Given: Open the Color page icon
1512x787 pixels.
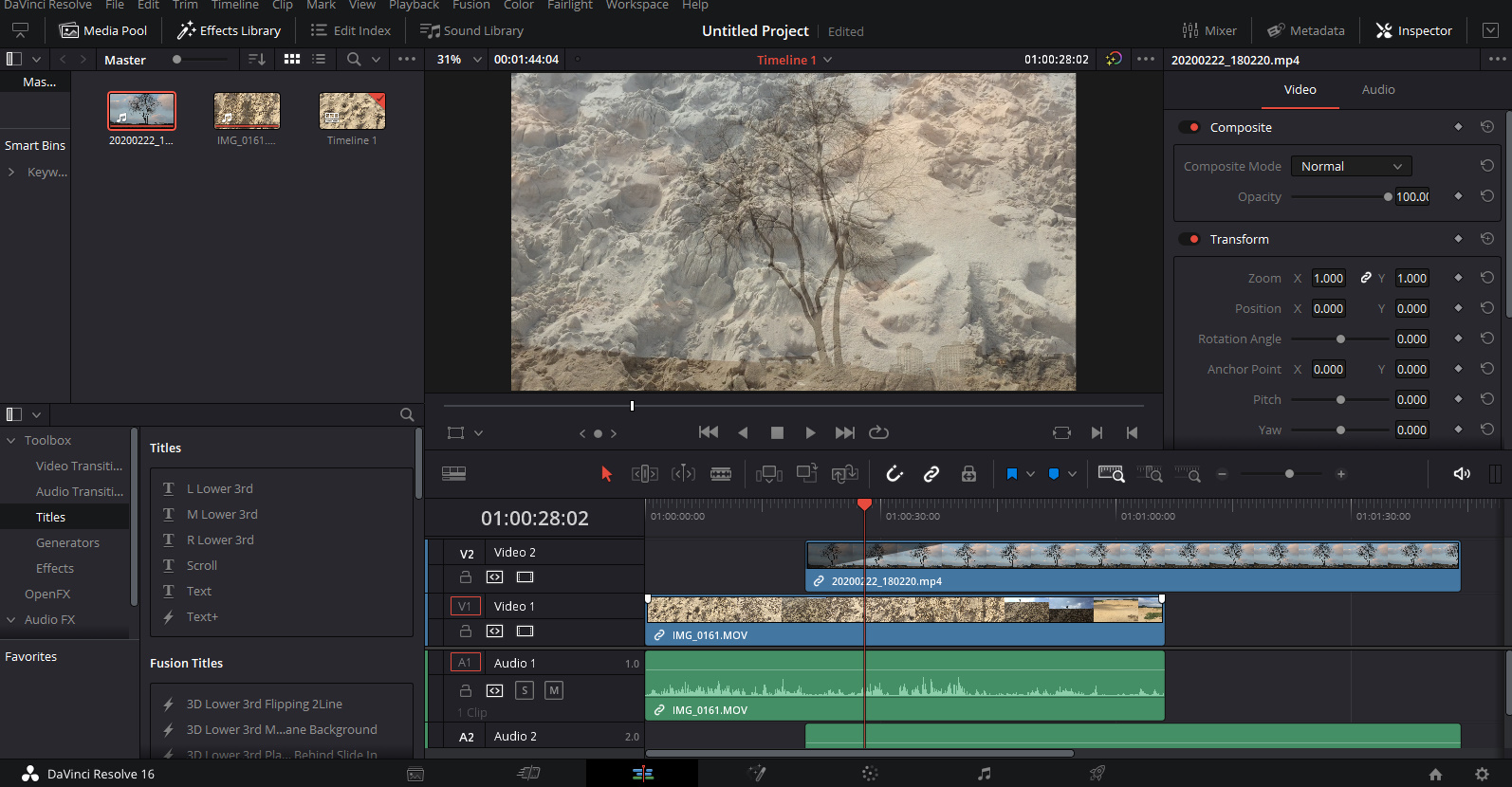Looking at the screenshot, I should 870,774.
